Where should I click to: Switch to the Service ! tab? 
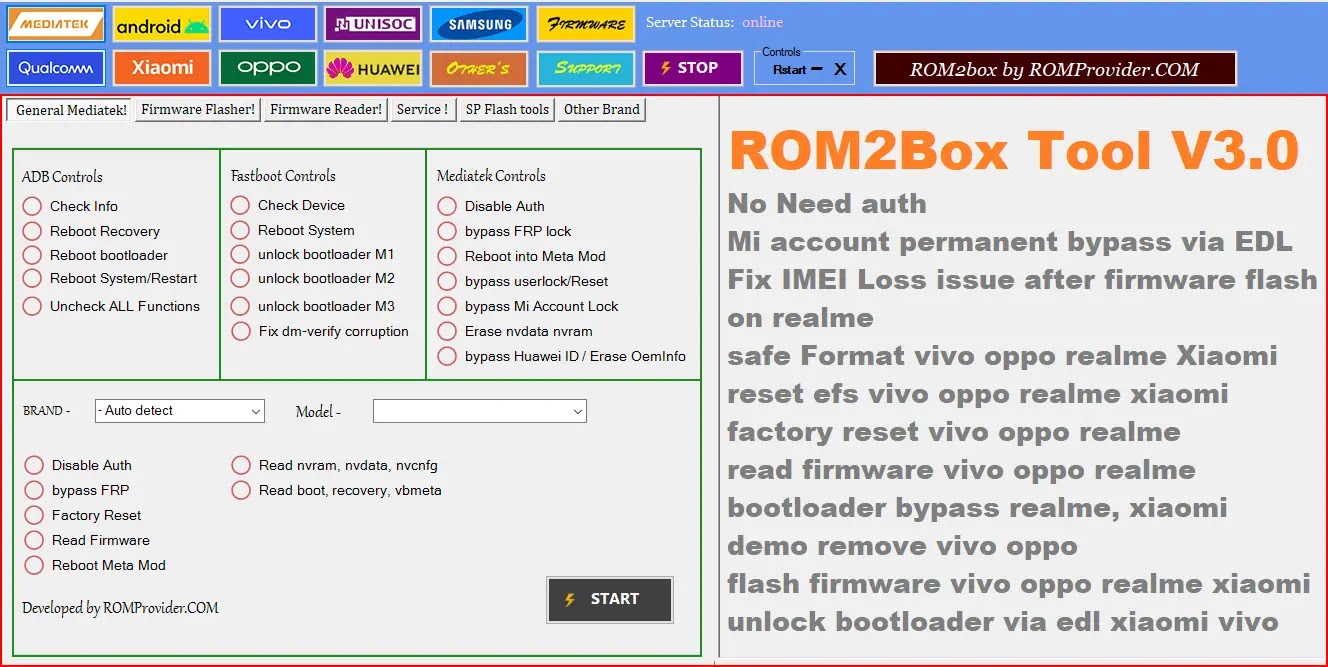point(423,109)
